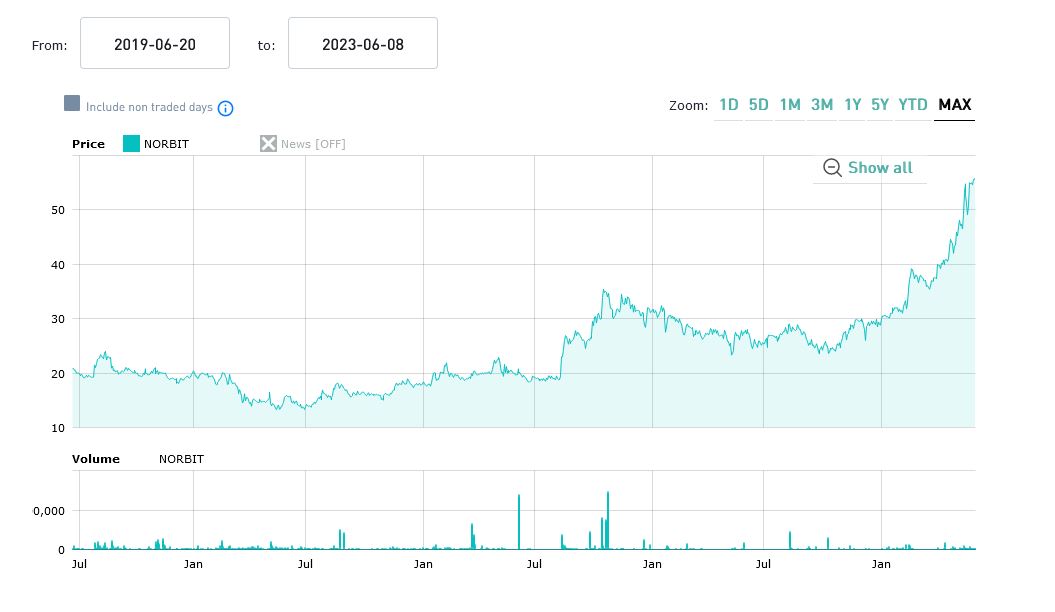This screenshot has width=1055, height=612.
Task: Toggle the News [OFF] label
Action: pyautogui.click(x=313, y=144)
